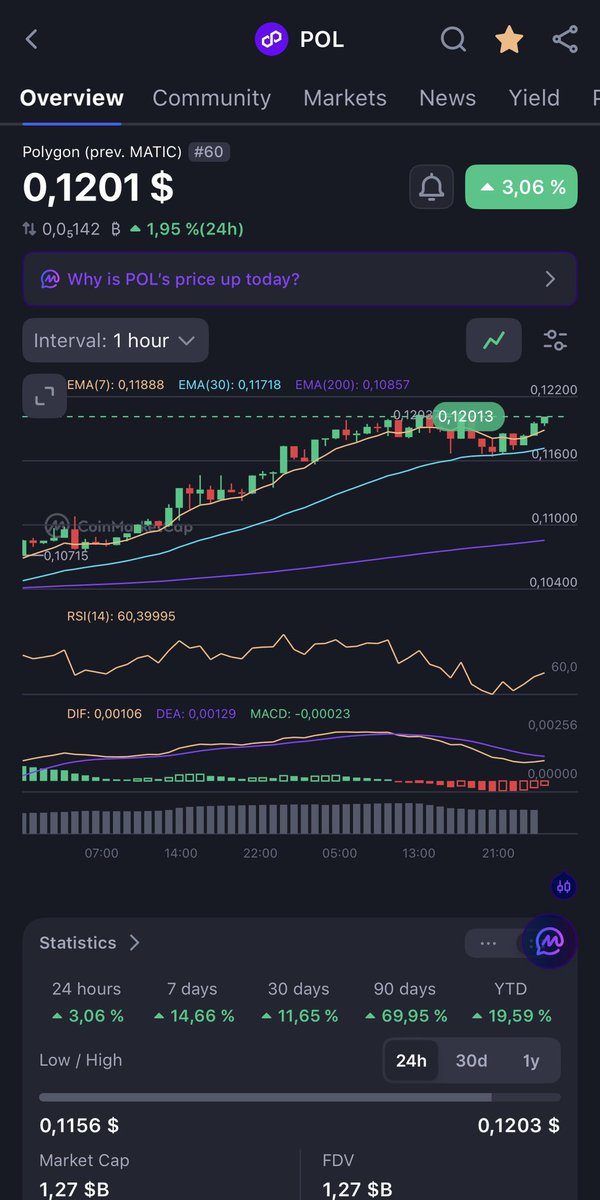Tap the volume bars strip
Viewport: 600px width, 1200px height.
pyautogui.click(x=281, y=818)
